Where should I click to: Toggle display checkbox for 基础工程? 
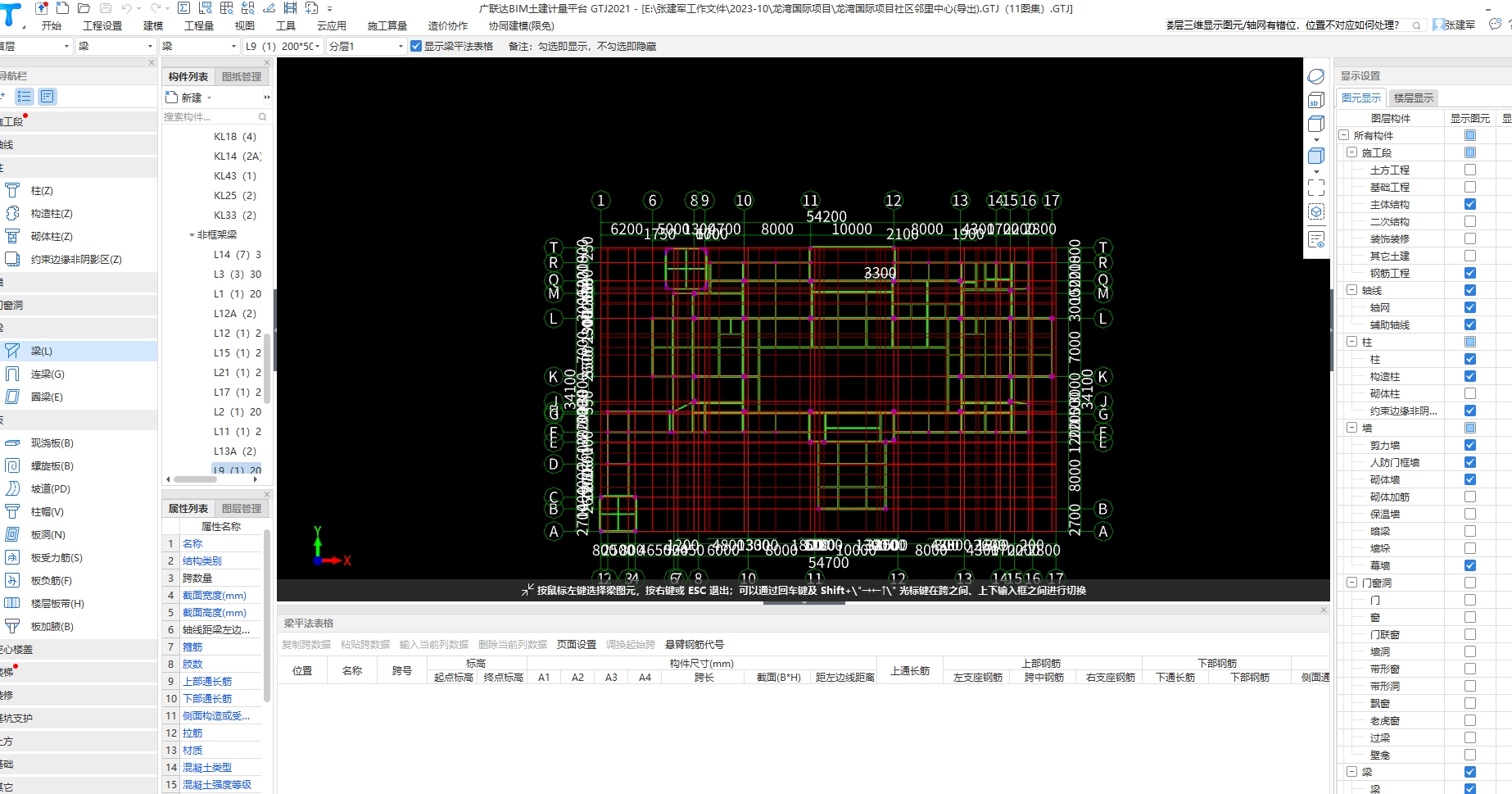tap(1470, 187)
